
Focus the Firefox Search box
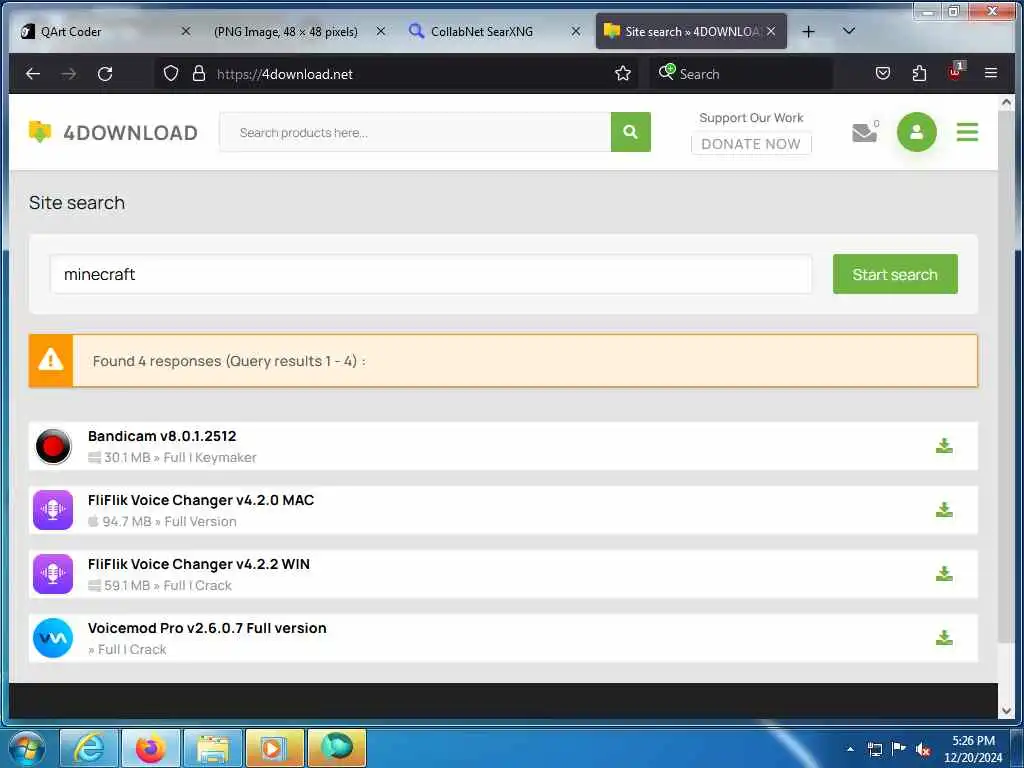741,74
